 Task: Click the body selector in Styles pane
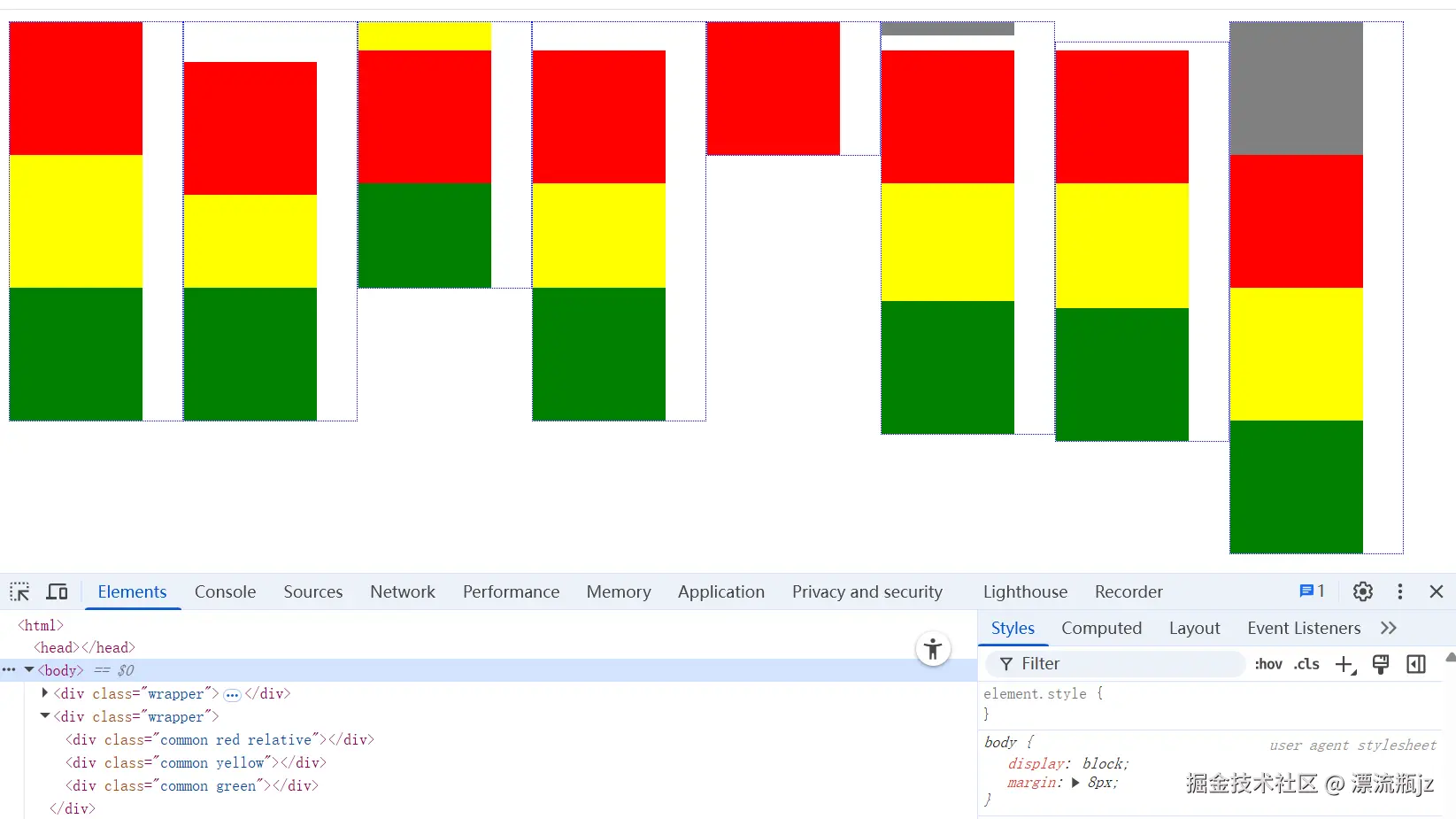(x=1000, y=742)
